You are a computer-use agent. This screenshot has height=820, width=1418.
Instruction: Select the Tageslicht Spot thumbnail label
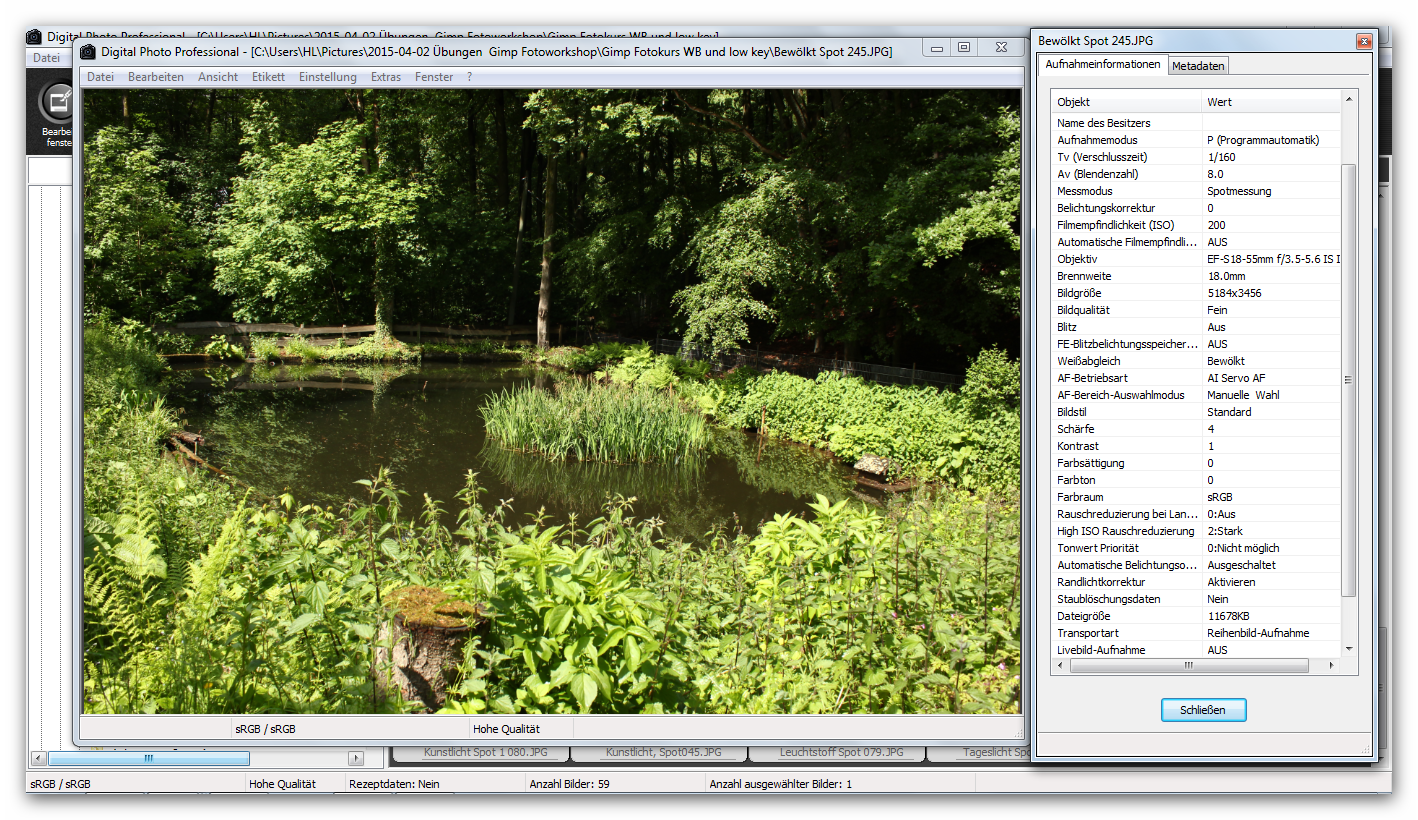[995, 752]
